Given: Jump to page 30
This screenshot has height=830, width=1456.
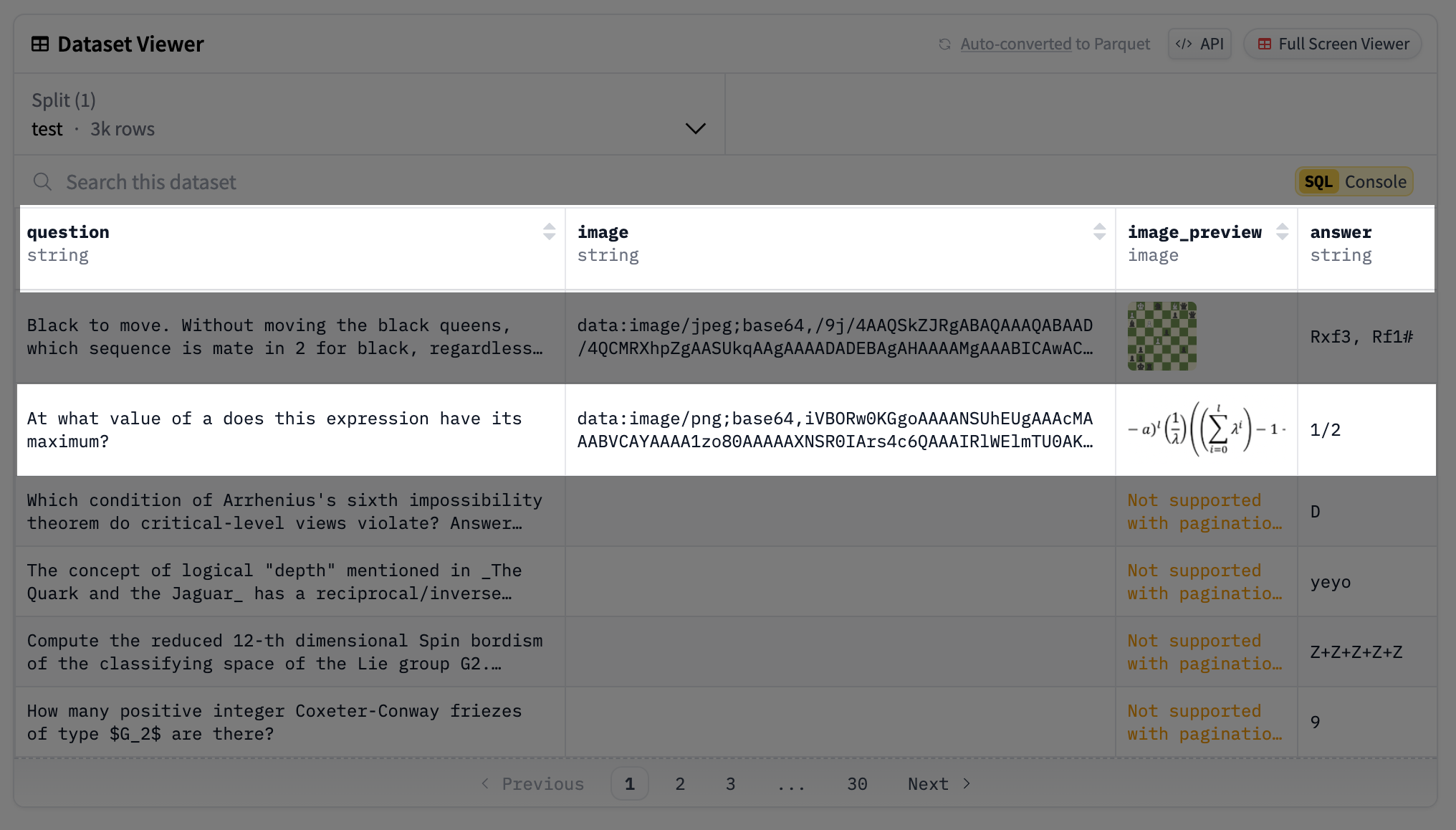Looking at the screenshot, I should (x=857, y=783).
